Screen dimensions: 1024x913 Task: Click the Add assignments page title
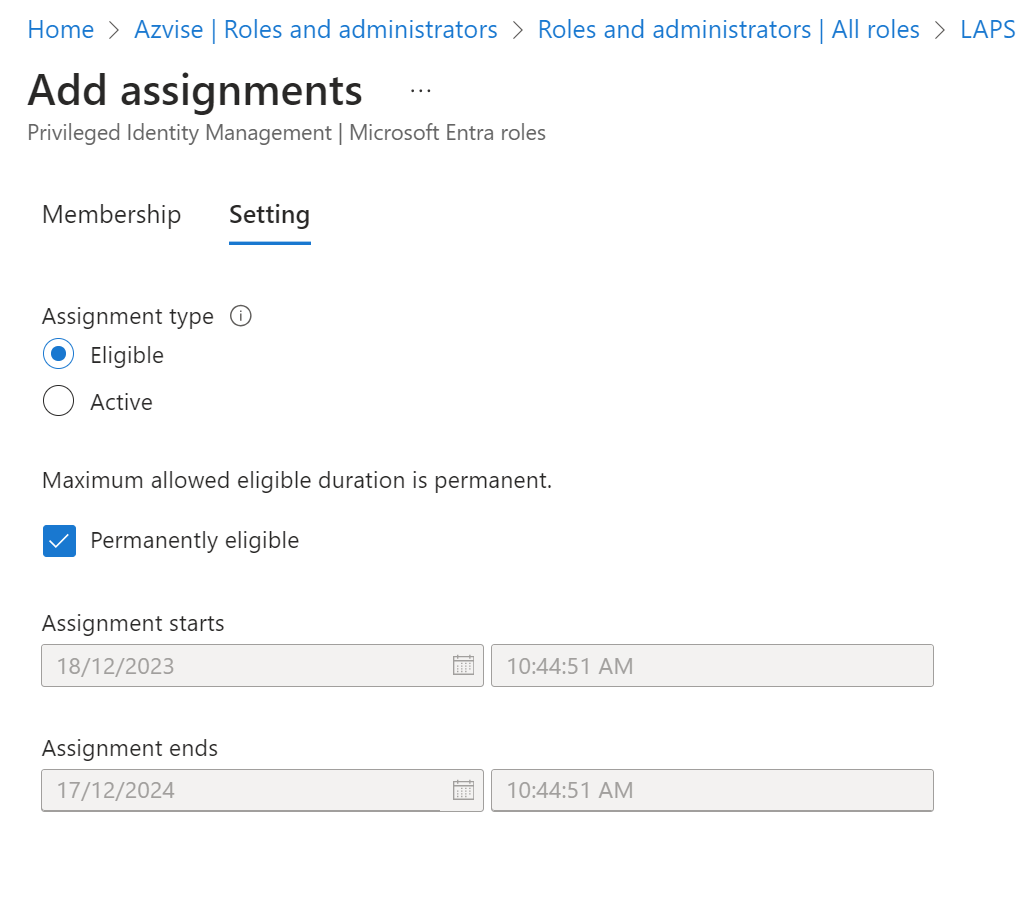click(x=194, y=90)
